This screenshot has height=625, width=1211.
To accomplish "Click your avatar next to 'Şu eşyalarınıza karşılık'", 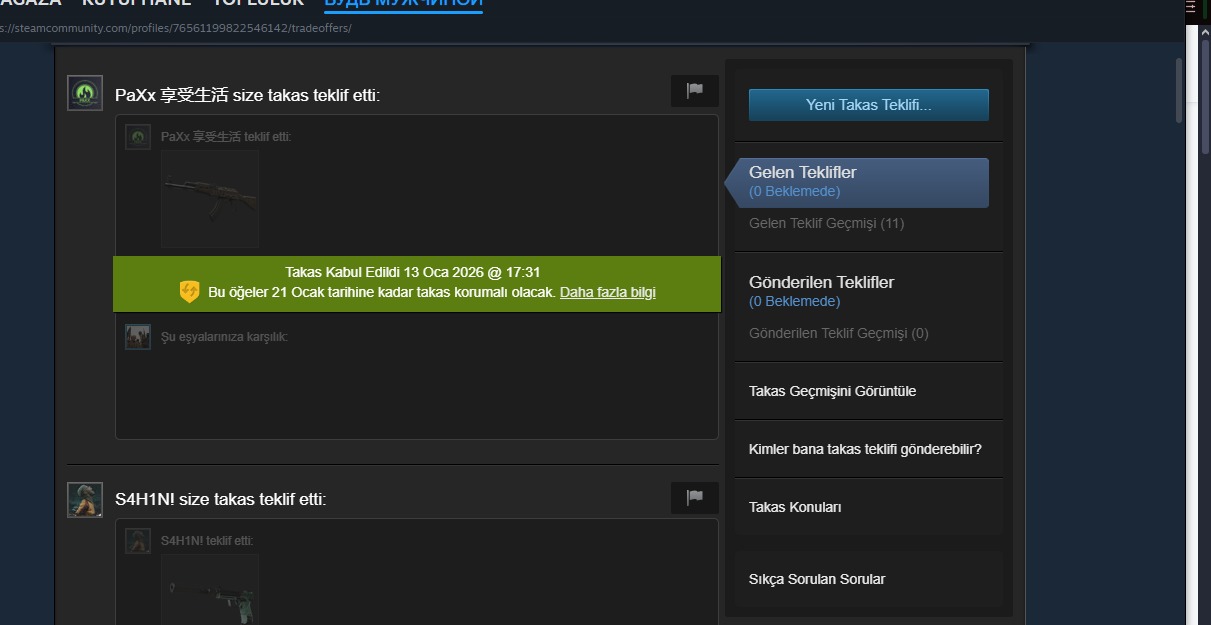I will [x=138, y=337].
